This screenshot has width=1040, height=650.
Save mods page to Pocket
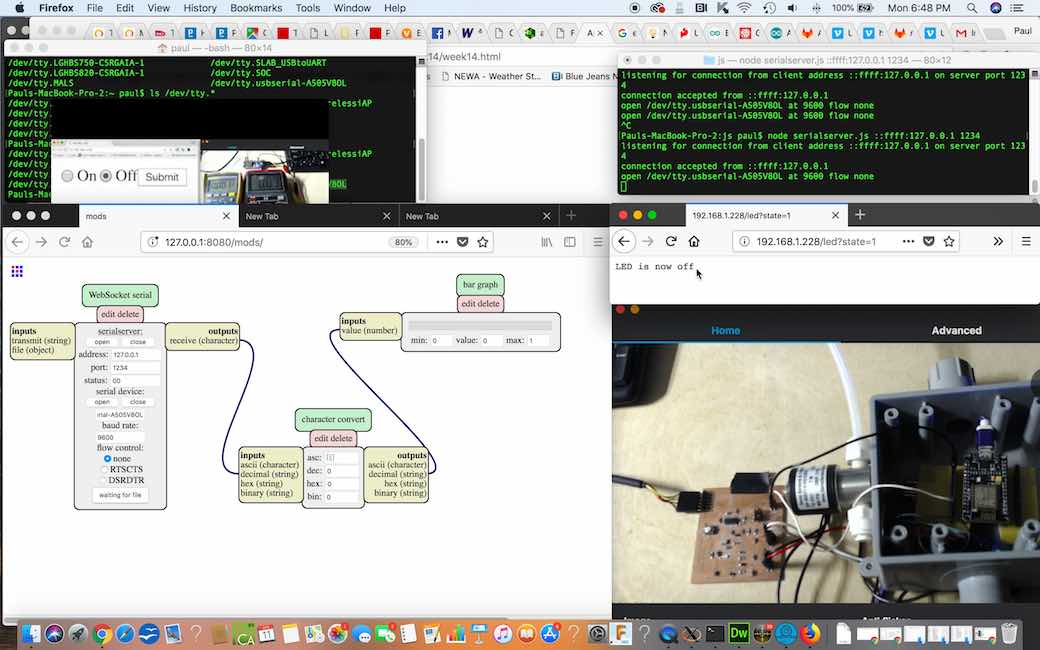[x=463, y=242]
